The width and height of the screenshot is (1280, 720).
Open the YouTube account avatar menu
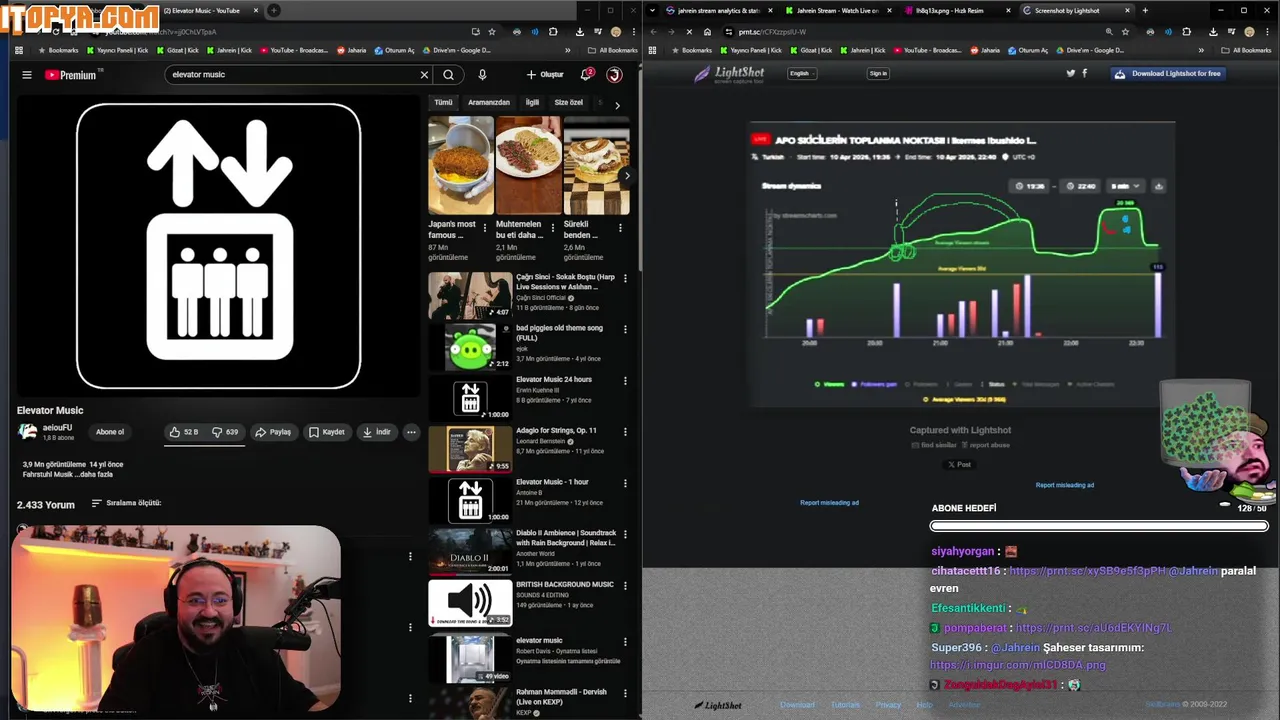tap(614, 75)
